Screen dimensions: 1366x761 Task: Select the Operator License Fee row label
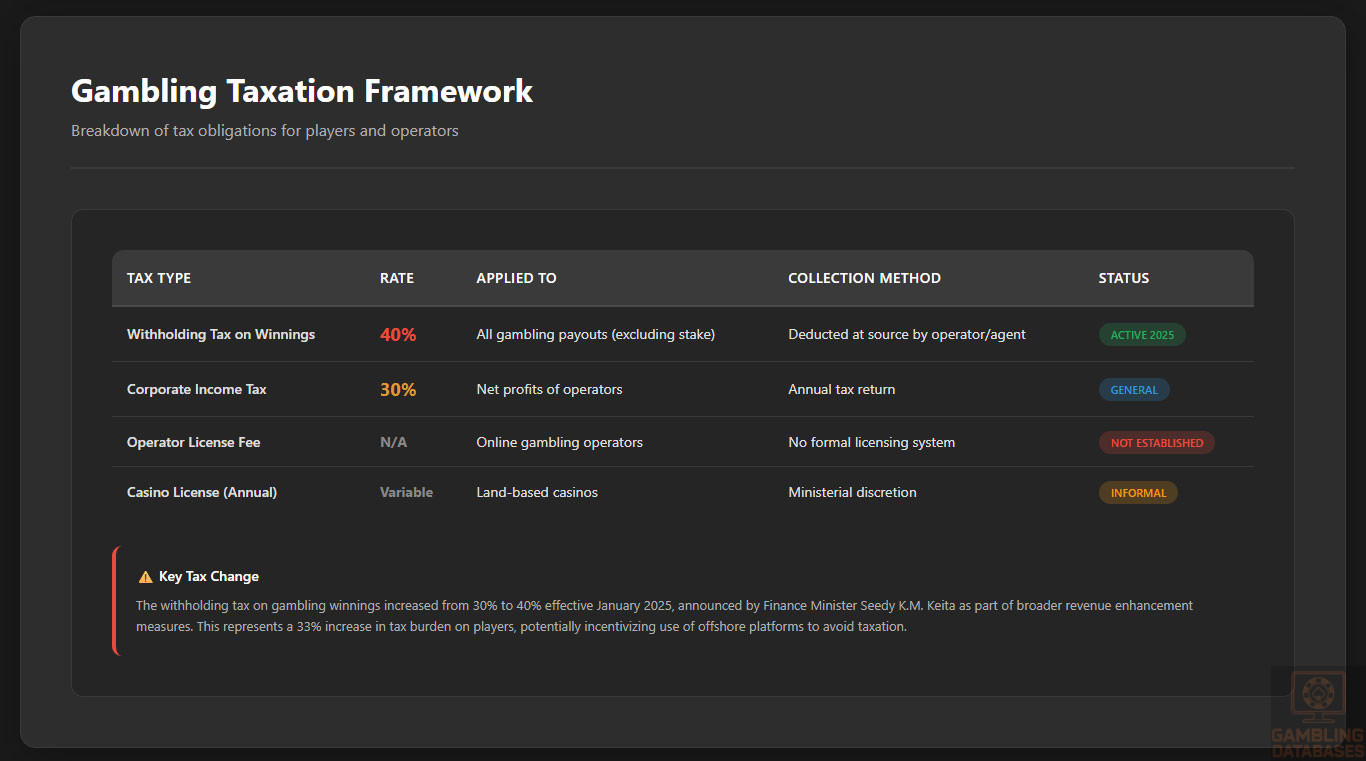tap(193, 442)
